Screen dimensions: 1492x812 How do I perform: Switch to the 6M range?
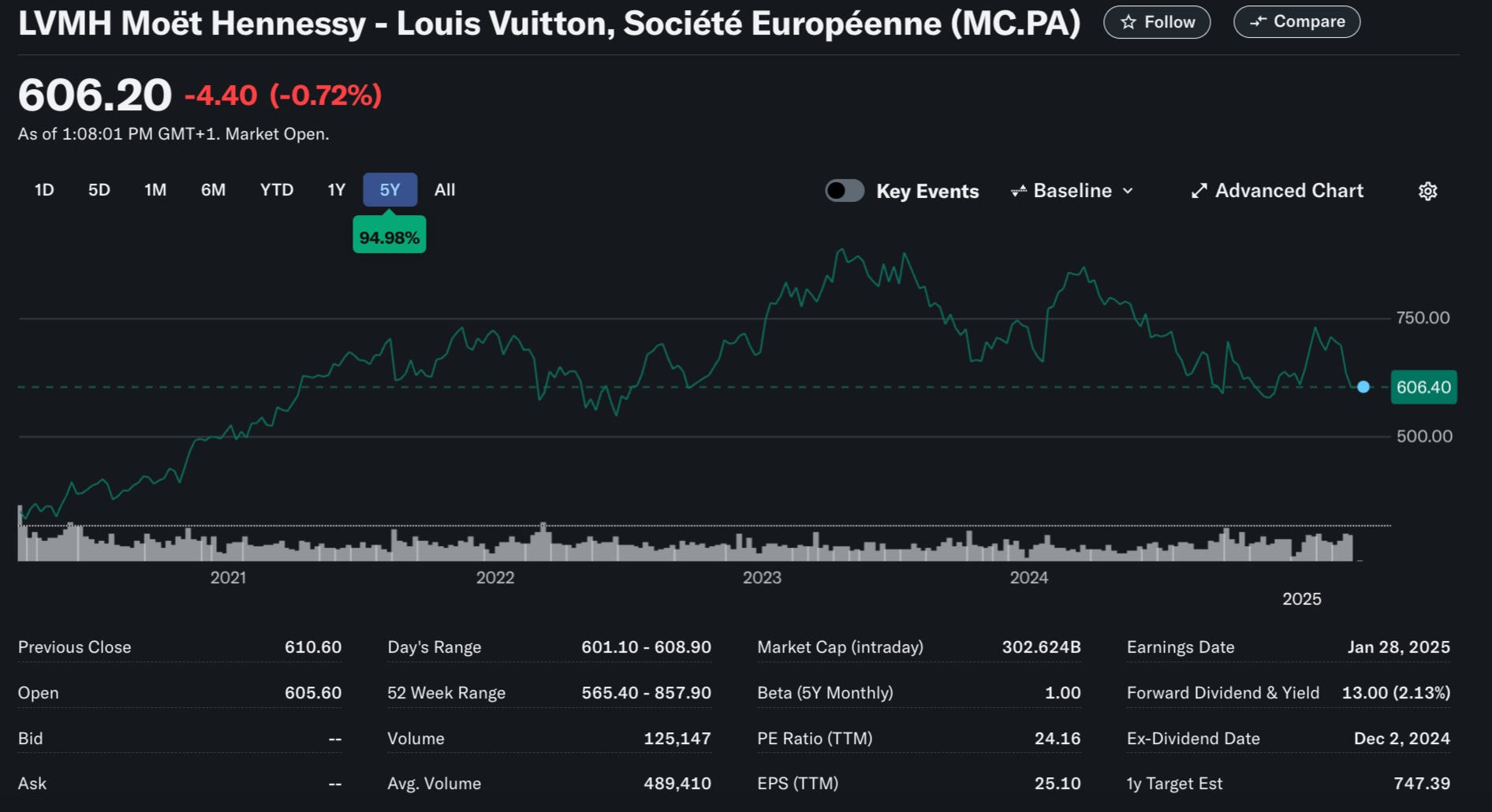pos(213,190)
